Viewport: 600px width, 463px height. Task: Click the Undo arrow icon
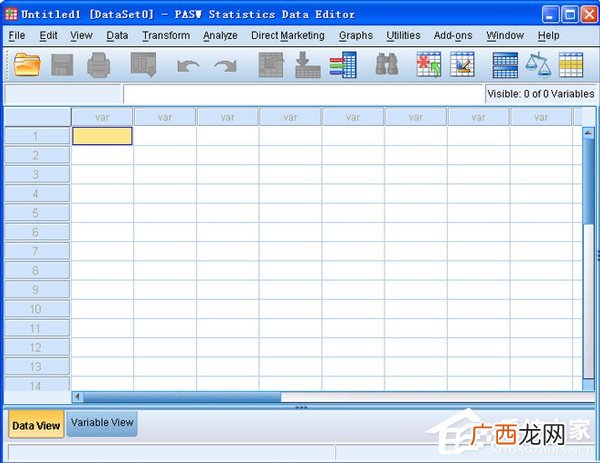pyautogui.click(x=188, y=66)
